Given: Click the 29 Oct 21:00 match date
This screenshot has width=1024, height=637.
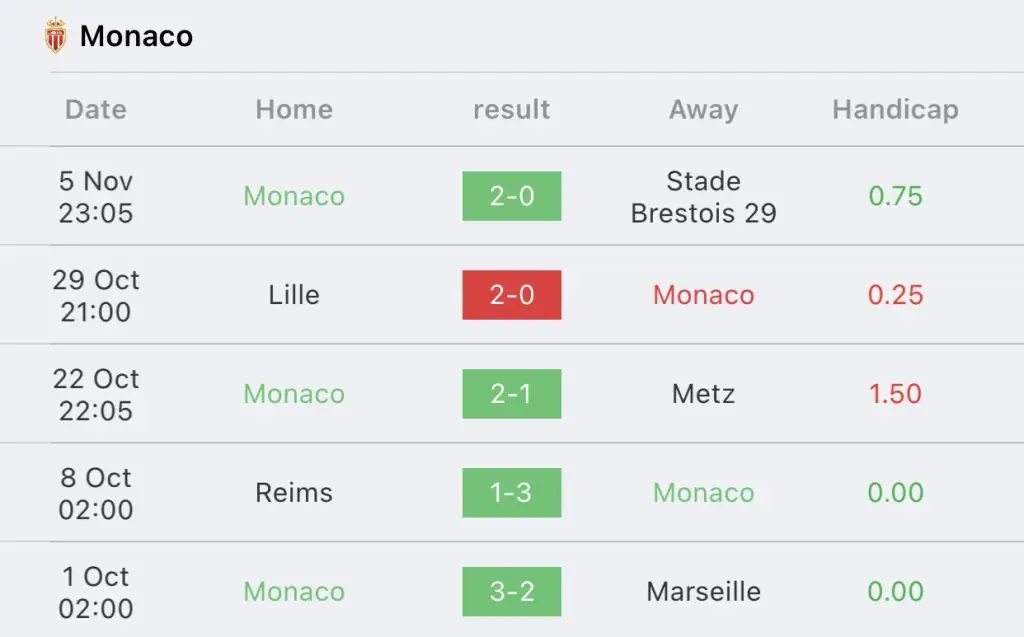Looking at the screenshot, I should (96, 295).
